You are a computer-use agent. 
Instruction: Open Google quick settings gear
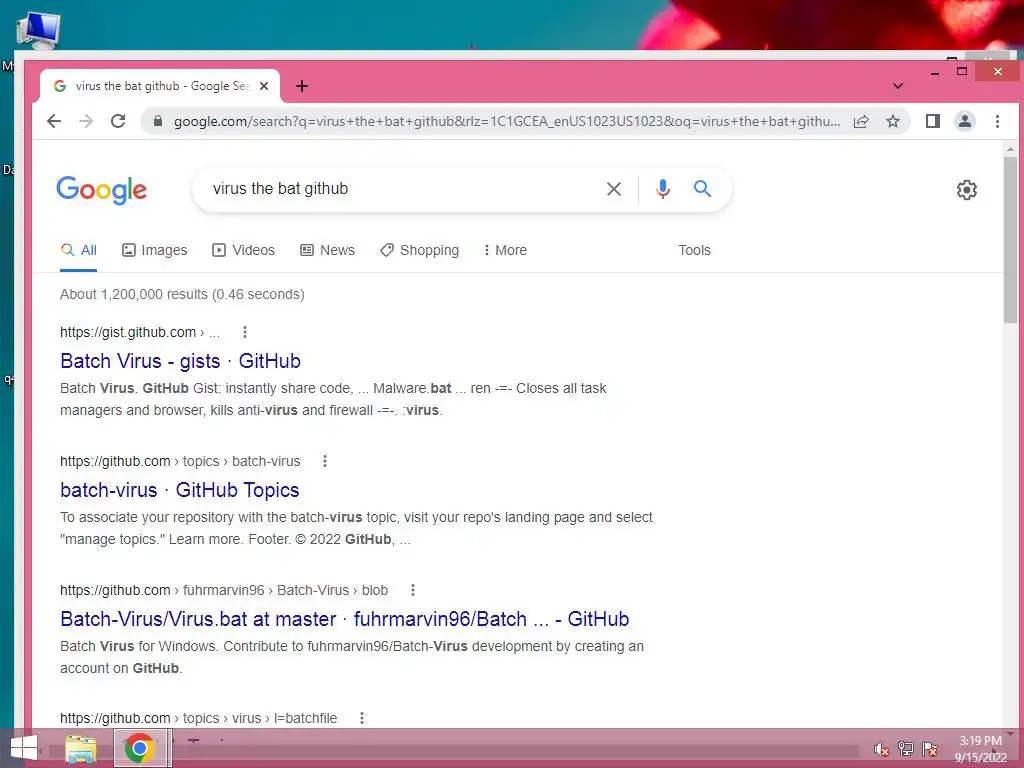pyautogui.click(x=967, y=190)
